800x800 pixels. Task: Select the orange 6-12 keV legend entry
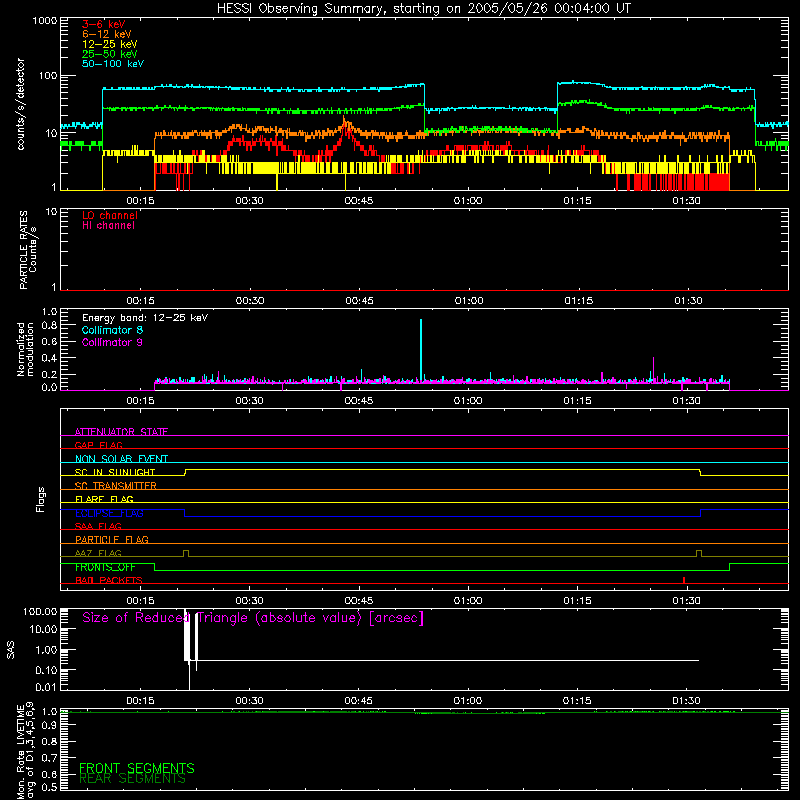point(107,34)
